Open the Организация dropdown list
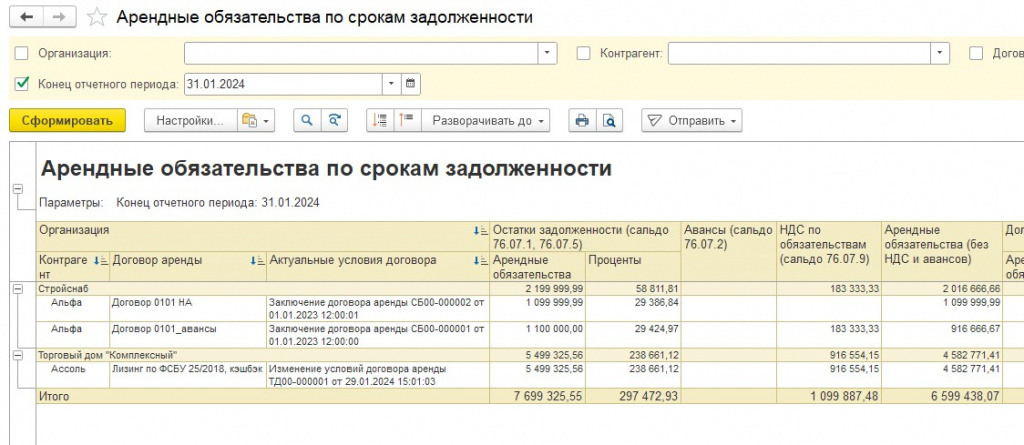This screenshot has height=445, width=1024. (x=547, y=54)
